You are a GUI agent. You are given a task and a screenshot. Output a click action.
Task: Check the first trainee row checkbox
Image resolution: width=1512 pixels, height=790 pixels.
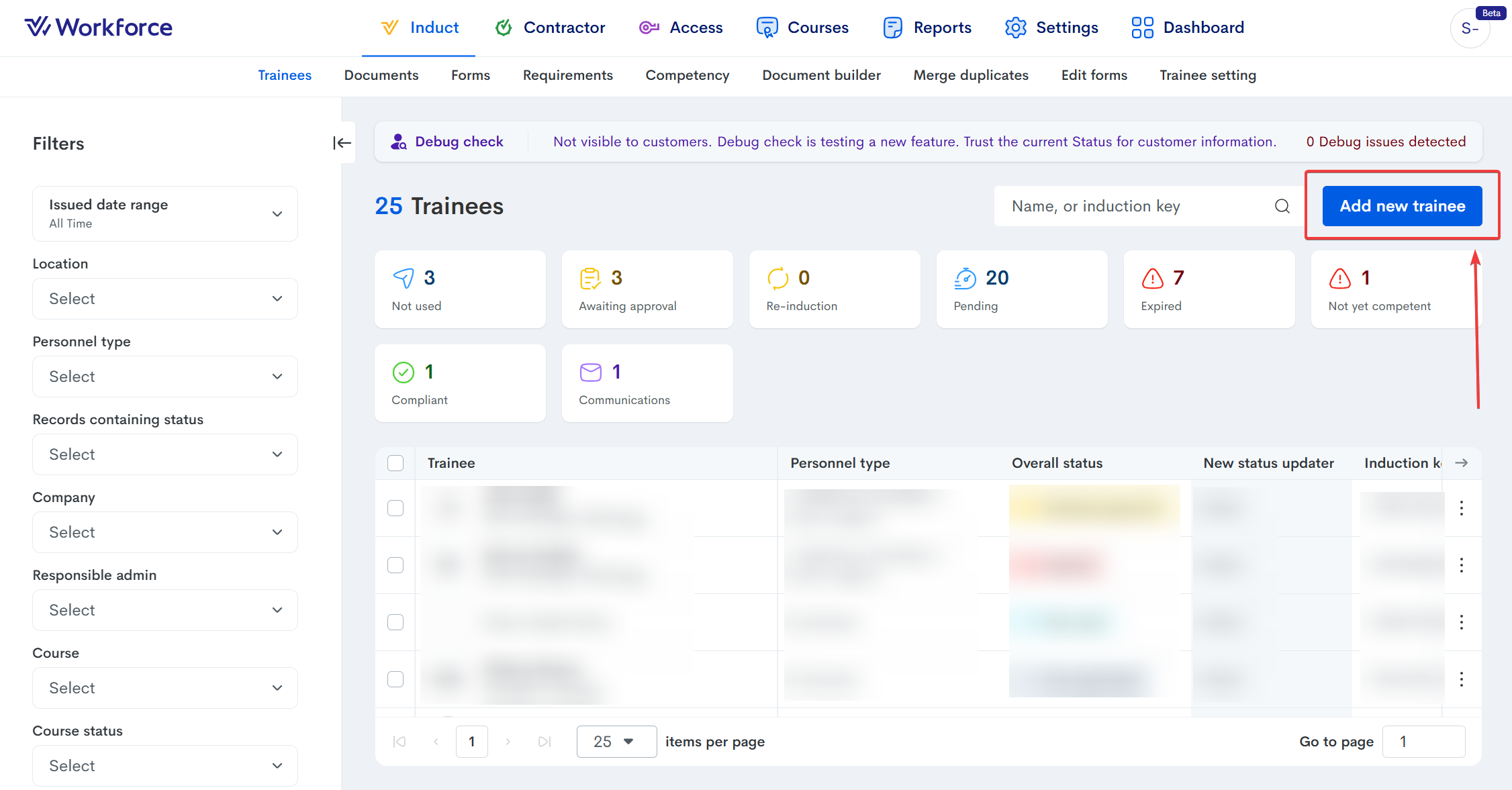(395, 508)
